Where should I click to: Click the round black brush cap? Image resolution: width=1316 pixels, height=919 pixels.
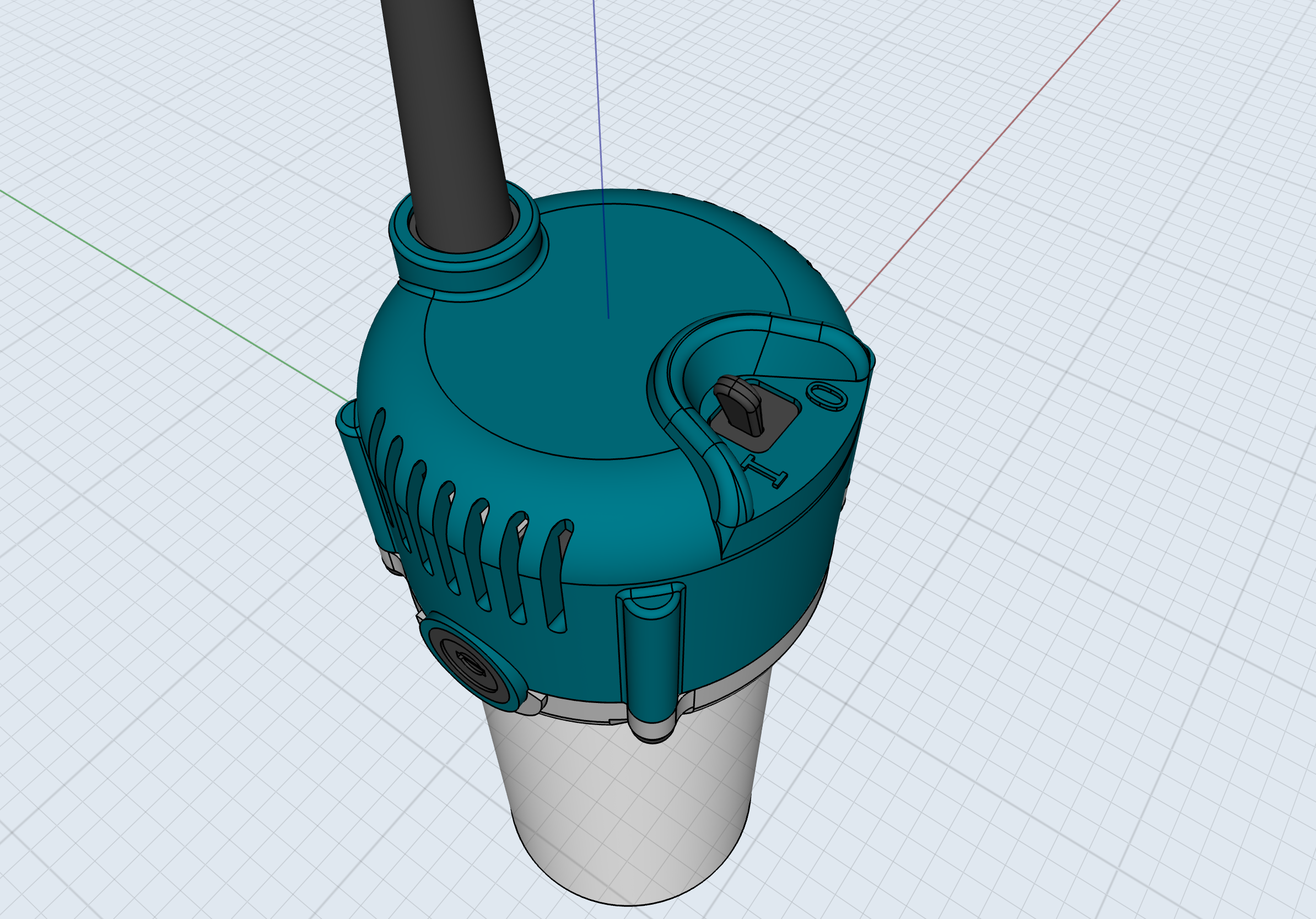tap(471, 663)
